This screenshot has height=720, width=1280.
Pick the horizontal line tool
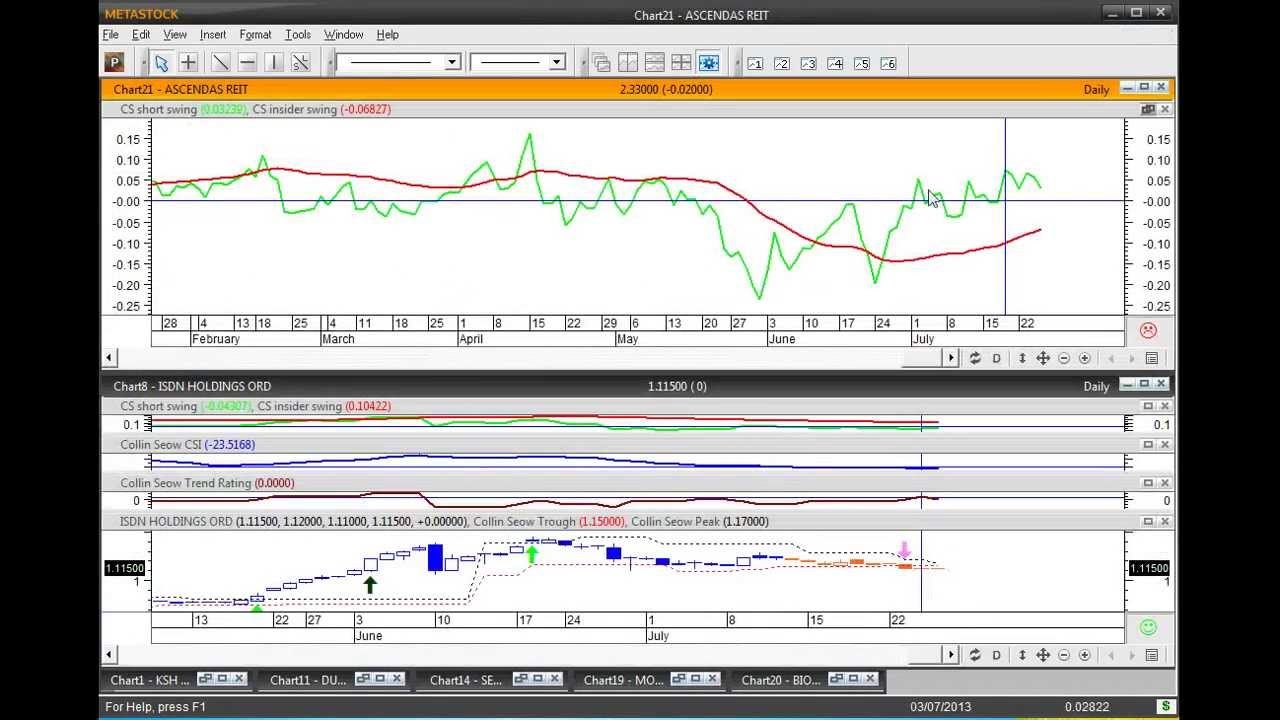(248, 63)
